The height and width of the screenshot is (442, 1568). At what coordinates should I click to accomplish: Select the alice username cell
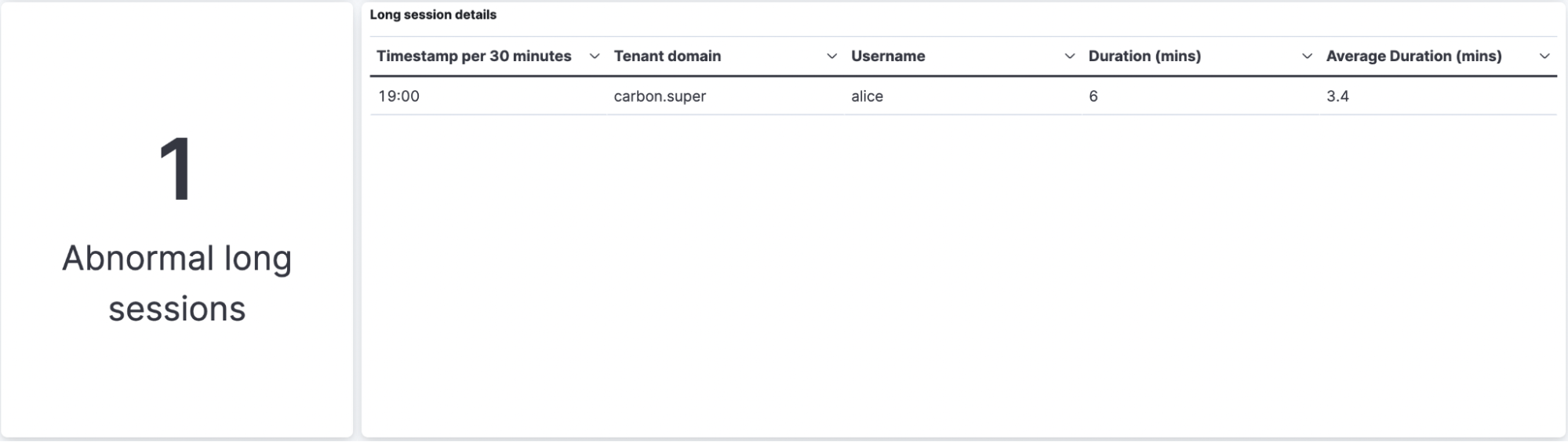pos(963,96)
